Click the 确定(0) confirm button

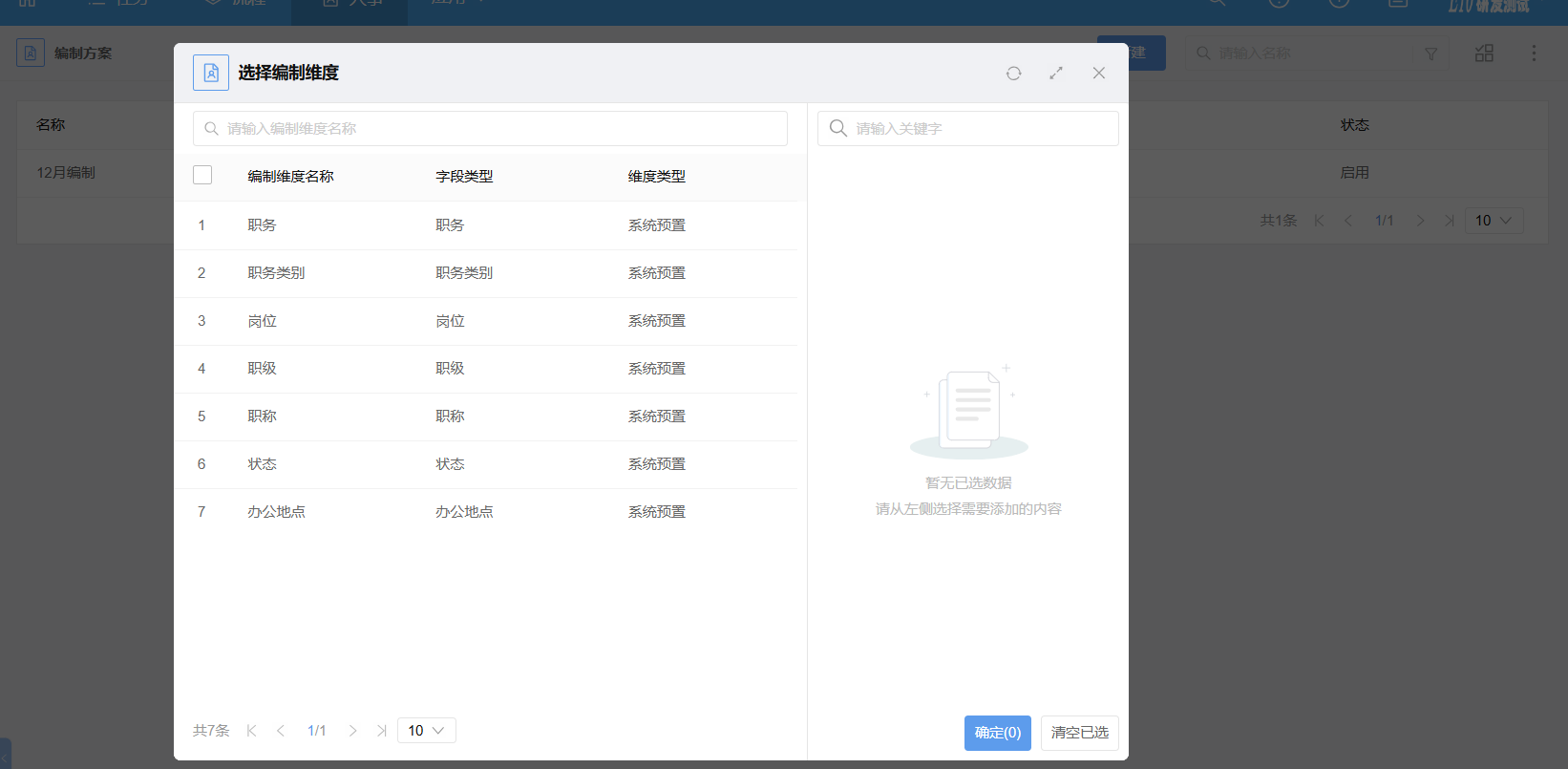998,733
